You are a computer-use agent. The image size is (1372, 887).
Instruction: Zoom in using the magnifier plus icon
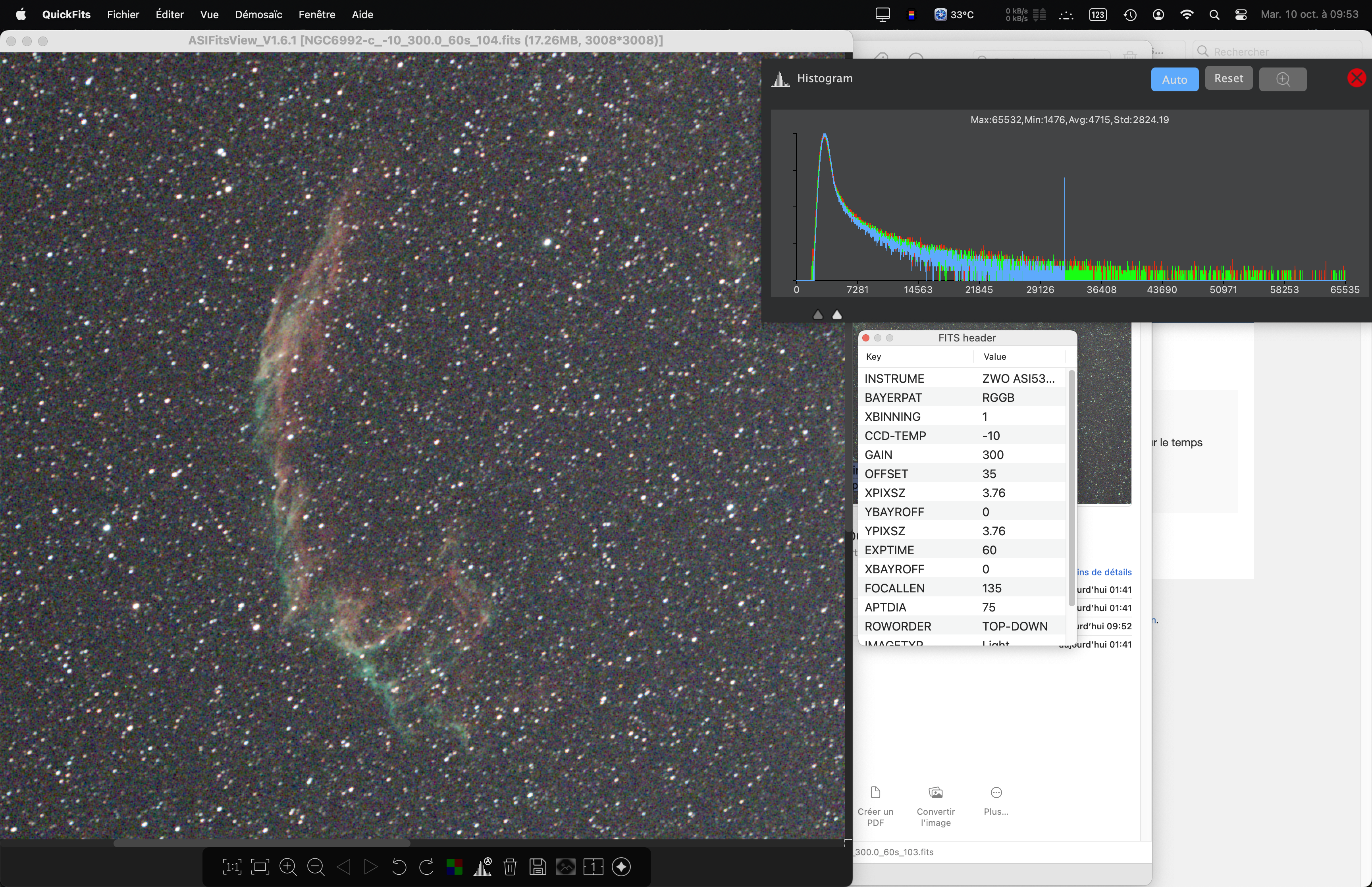pos(288,867)
